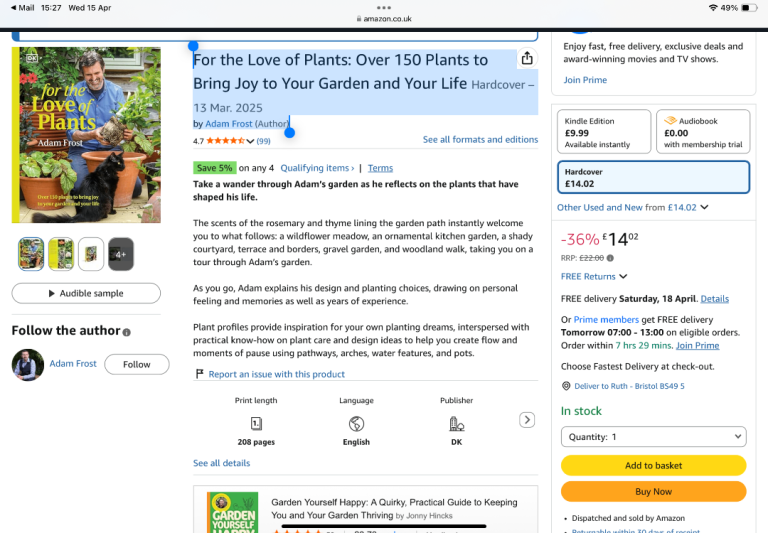
Task: Select the Audiobook format option
Action: coord(702,132)
